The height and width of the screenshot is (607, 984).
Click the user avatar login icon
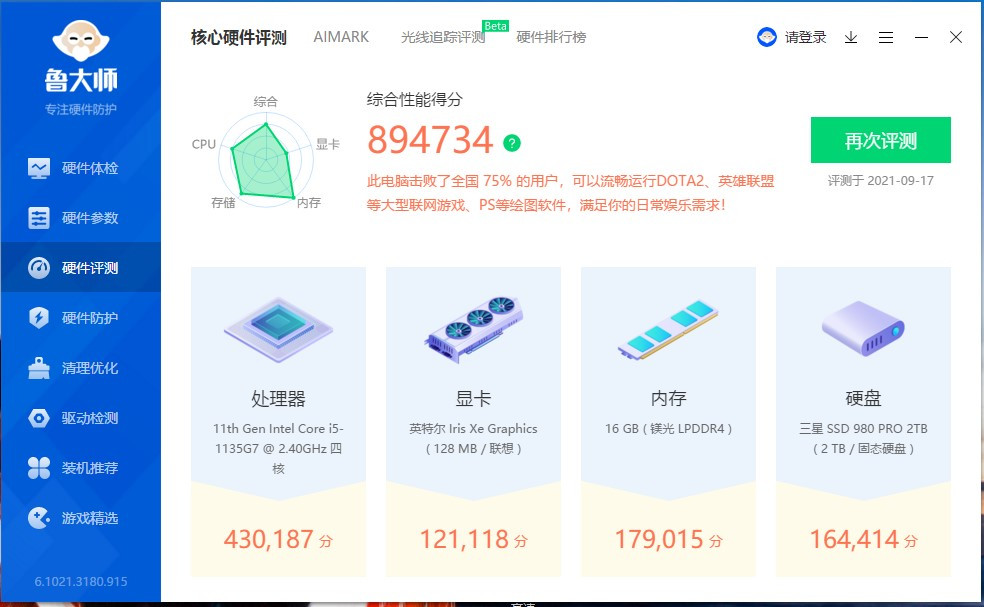[767, 37]
